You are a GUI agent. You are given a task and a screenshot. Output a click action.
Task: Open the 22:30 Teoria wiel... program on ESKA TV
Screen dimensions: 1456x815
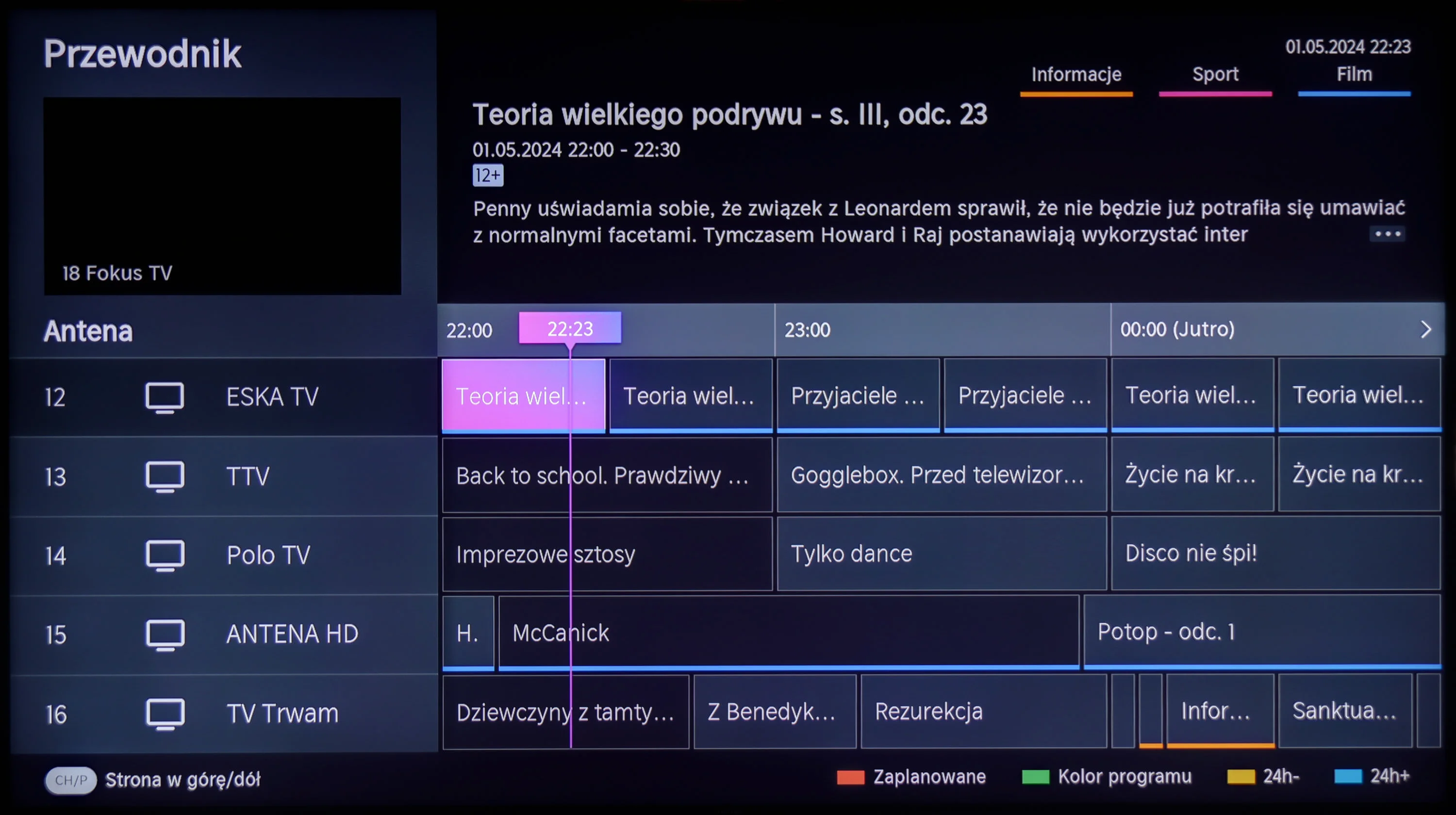(691, 396)
